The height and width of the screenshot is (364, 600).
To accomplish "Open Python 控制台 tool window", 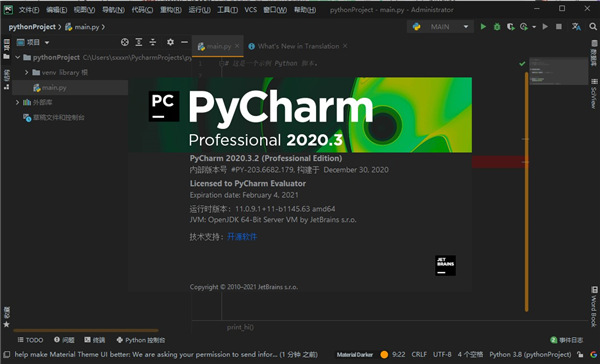I will (x=141, y=340).
